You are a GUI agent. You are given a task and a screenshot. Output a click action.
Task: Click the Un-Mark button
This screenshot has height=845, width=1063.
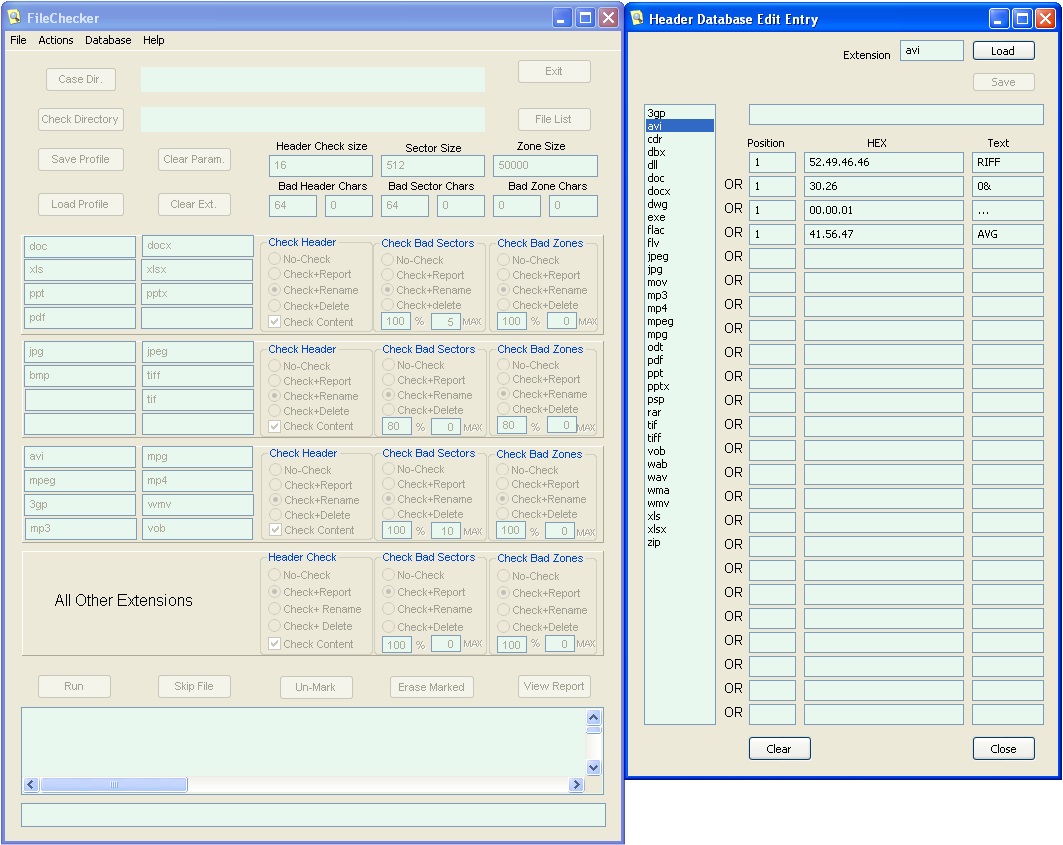point(315,687)
